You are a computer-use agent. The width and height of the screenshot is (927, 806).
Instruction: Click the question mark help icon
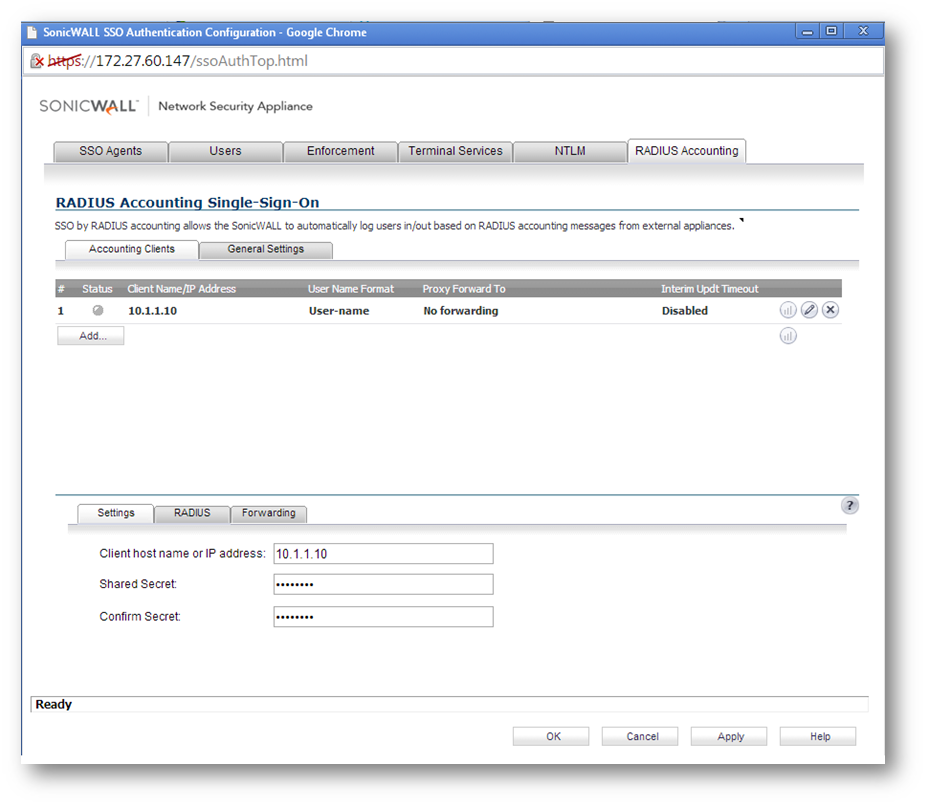(850, 506)
